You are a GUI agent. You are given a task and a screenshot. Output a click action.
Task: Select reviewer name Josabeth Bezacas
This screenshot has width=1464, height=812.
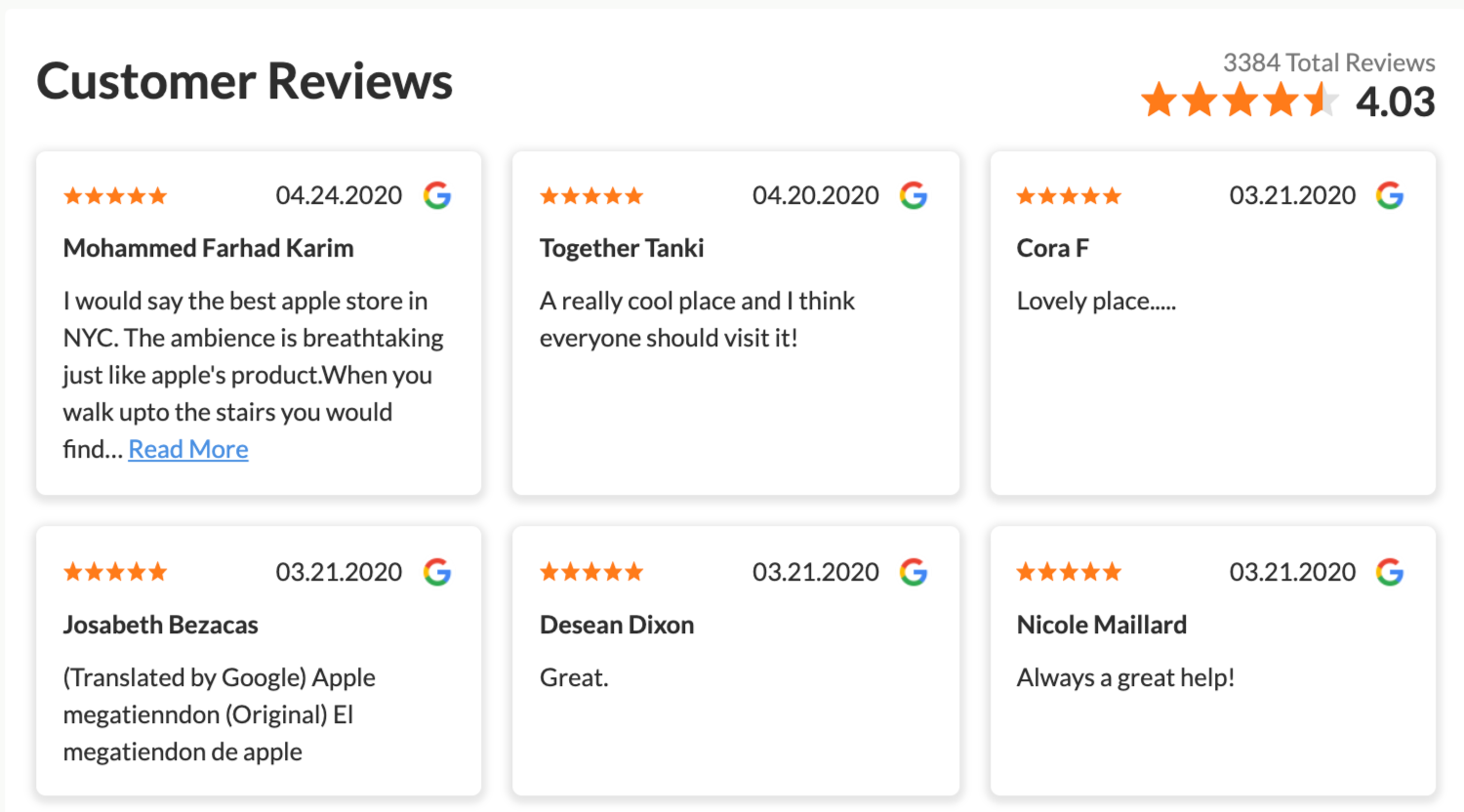(x=161, y=625)
